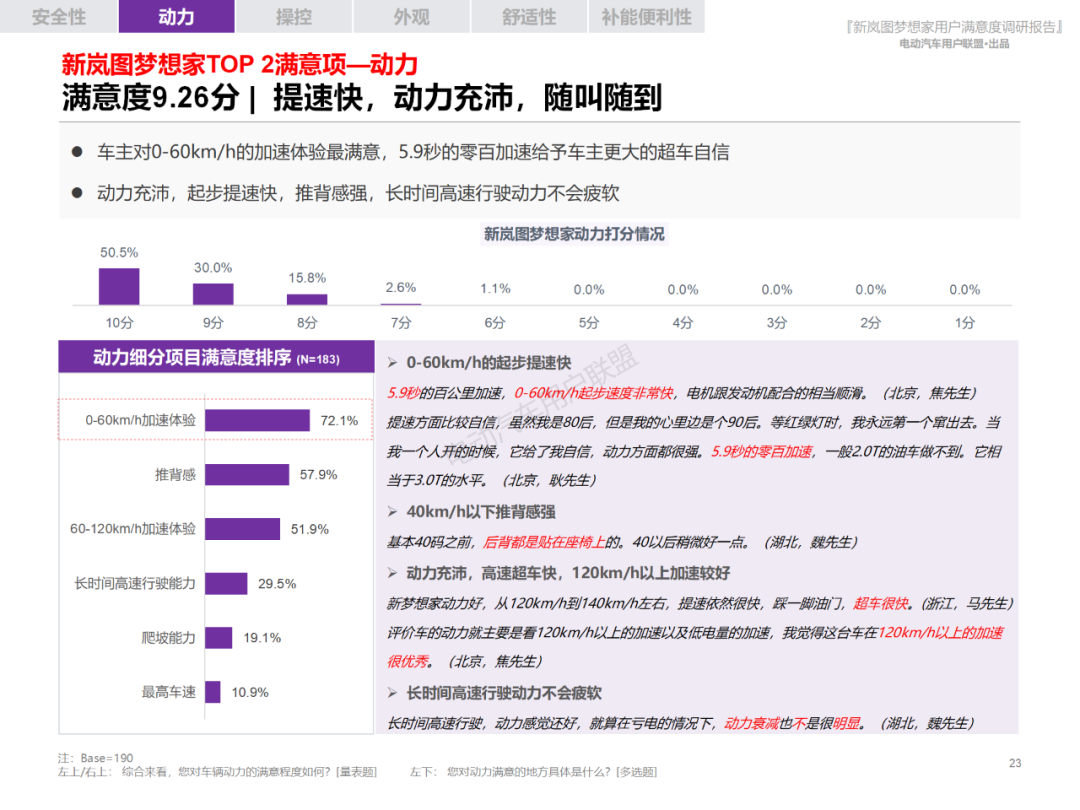
Task: Click the 长时间高速行驶能力 29.5% bar
Action: pos(226,583)
